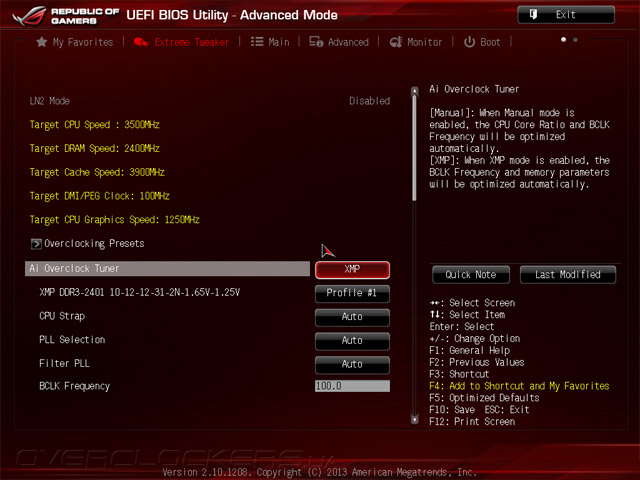Click the Monitor gauge icon
The width and height of the screenshot is (640, 480).
pos(396,42)
